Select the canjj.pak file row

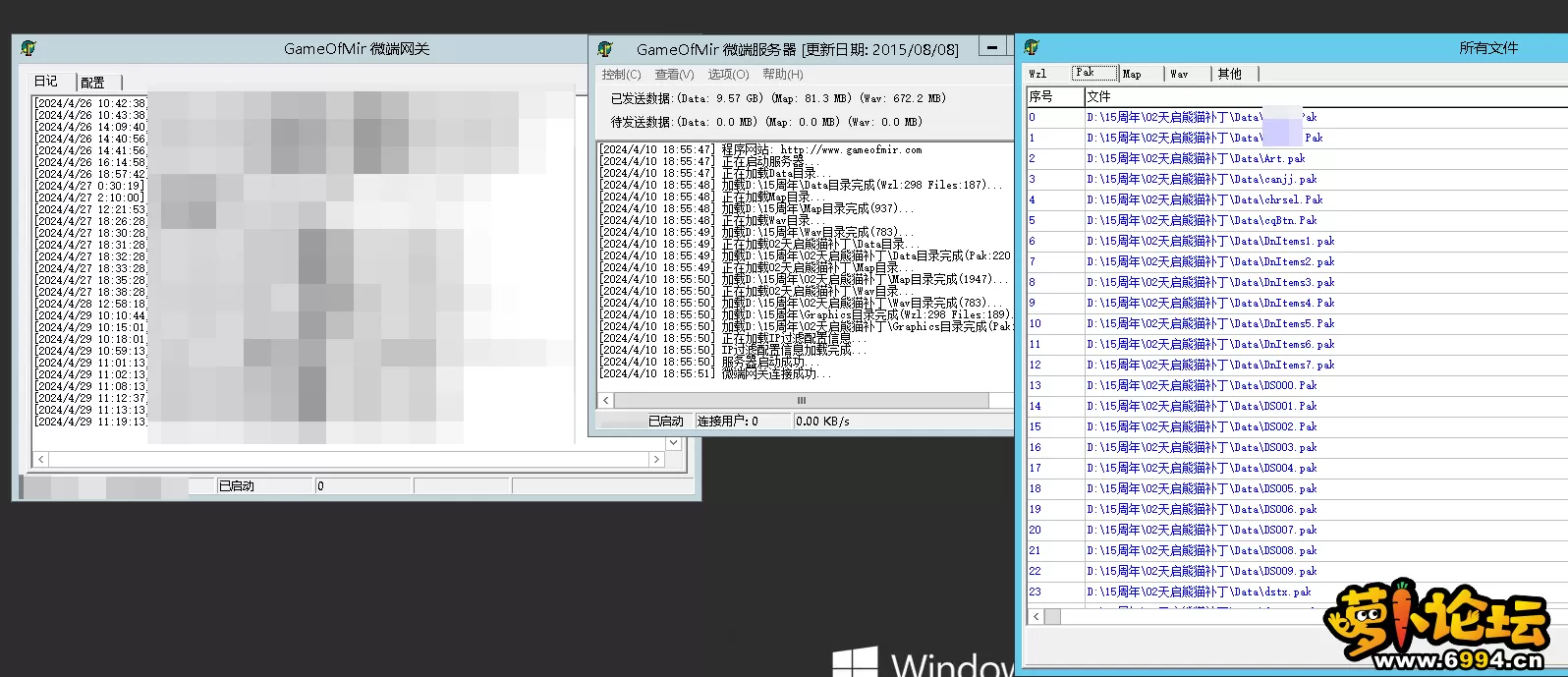[x=1297, y=179]
